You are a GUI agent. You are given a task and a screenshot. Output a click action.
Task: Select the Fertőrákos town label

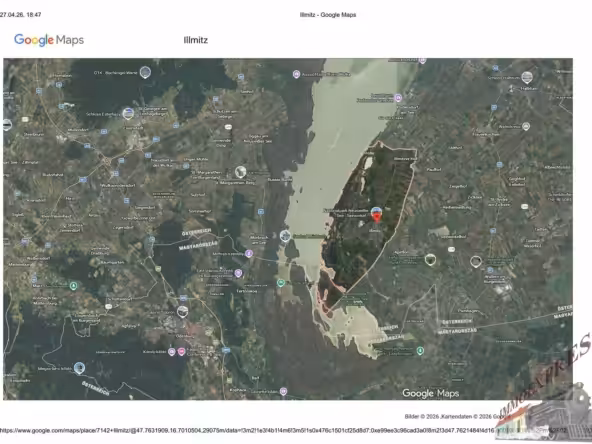click(x=246, y=291)
